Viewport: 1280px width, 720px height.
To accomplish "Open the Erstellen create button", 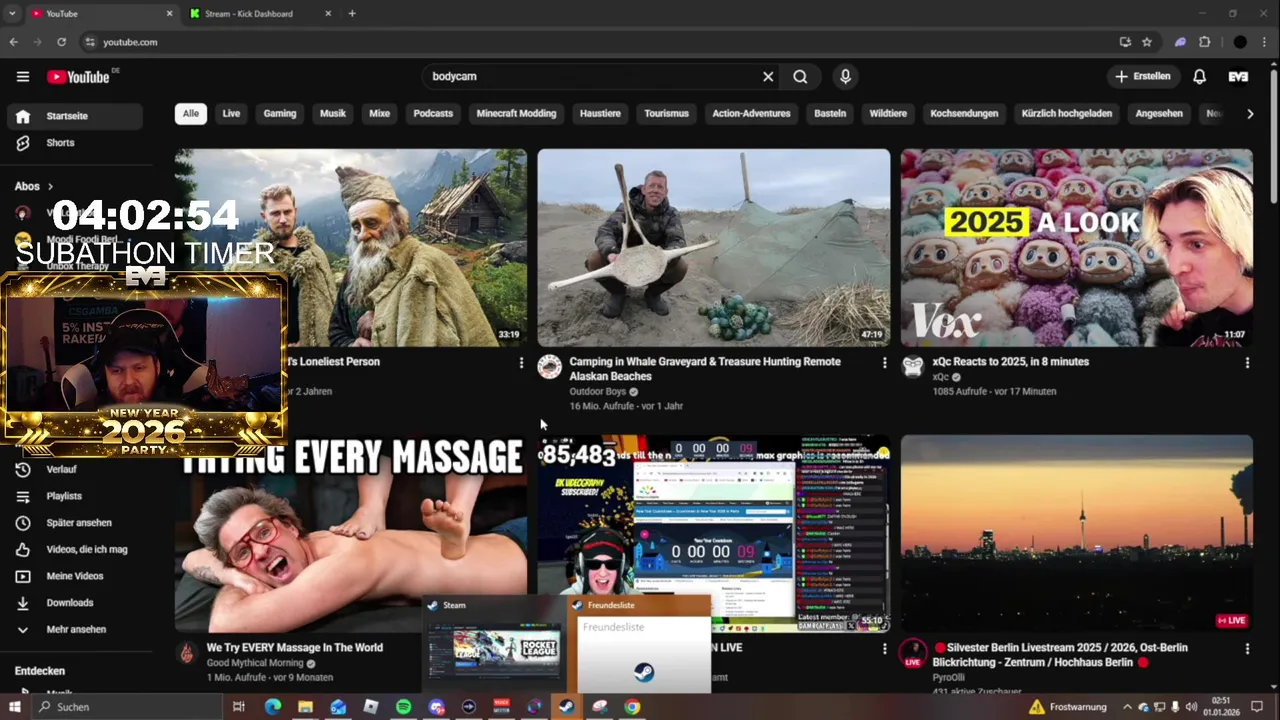I will (x=1143, y=76).
